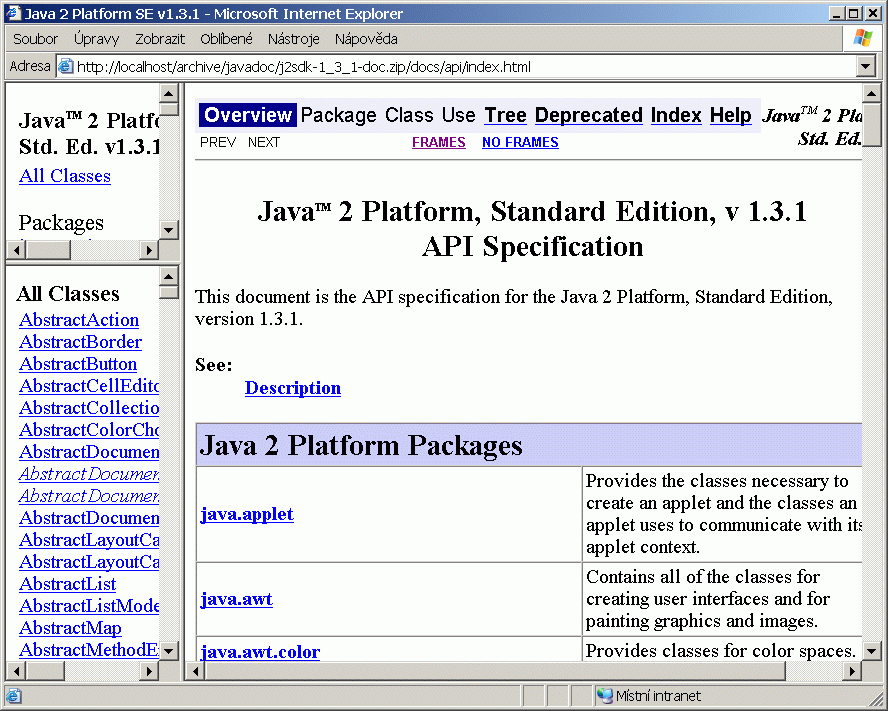The image size is (888, 711).
Task: Click the Windows flag logo beside the menu bar
Action: 863,38
